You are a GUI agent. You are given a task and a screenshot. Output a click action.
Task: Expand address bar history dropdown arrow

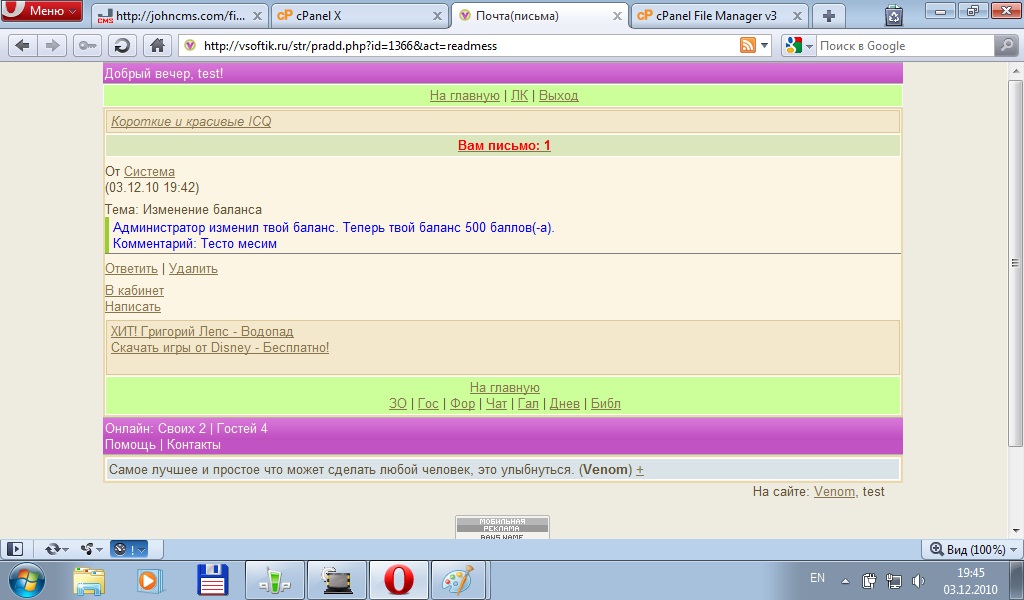[765, 46]
